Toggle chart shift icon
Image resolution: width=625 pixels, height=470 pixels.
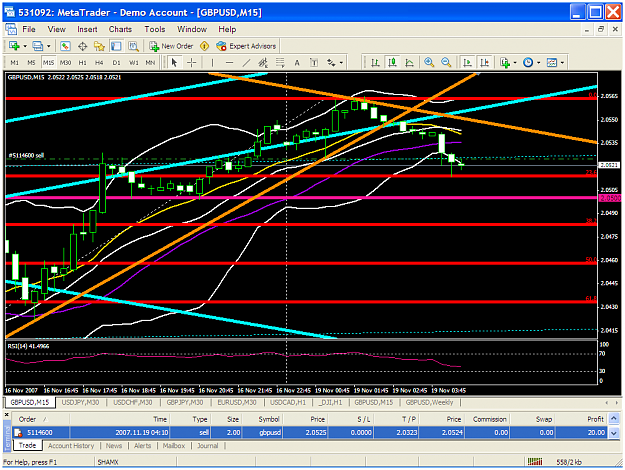click(484, 63)
